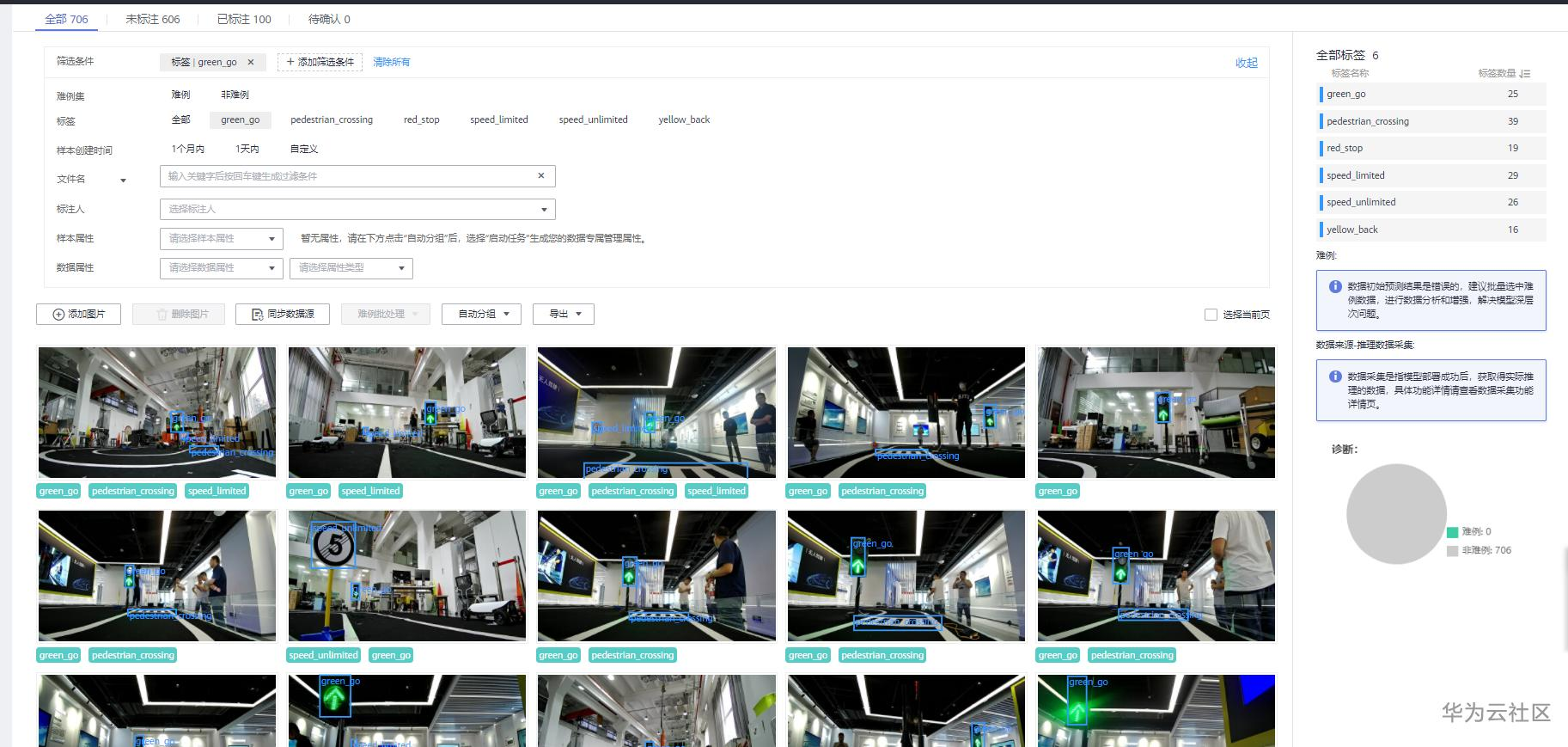
Task: Set 样本创建时间 to 1个月内
Action: click(x=187, y=149)
